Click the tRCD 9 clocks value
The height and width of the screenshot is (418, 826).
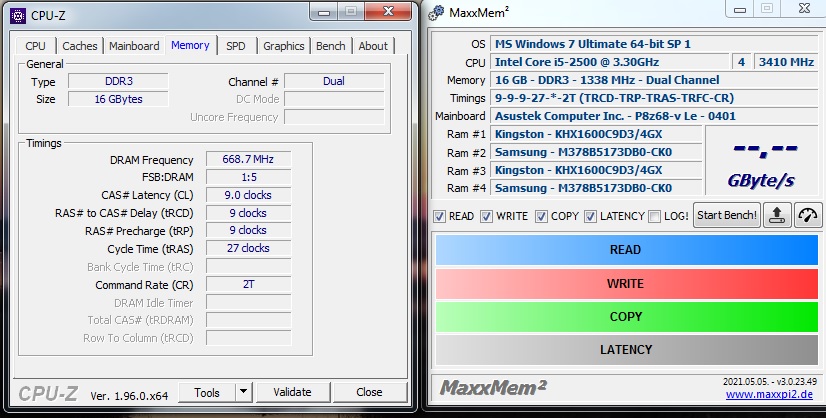248,213
